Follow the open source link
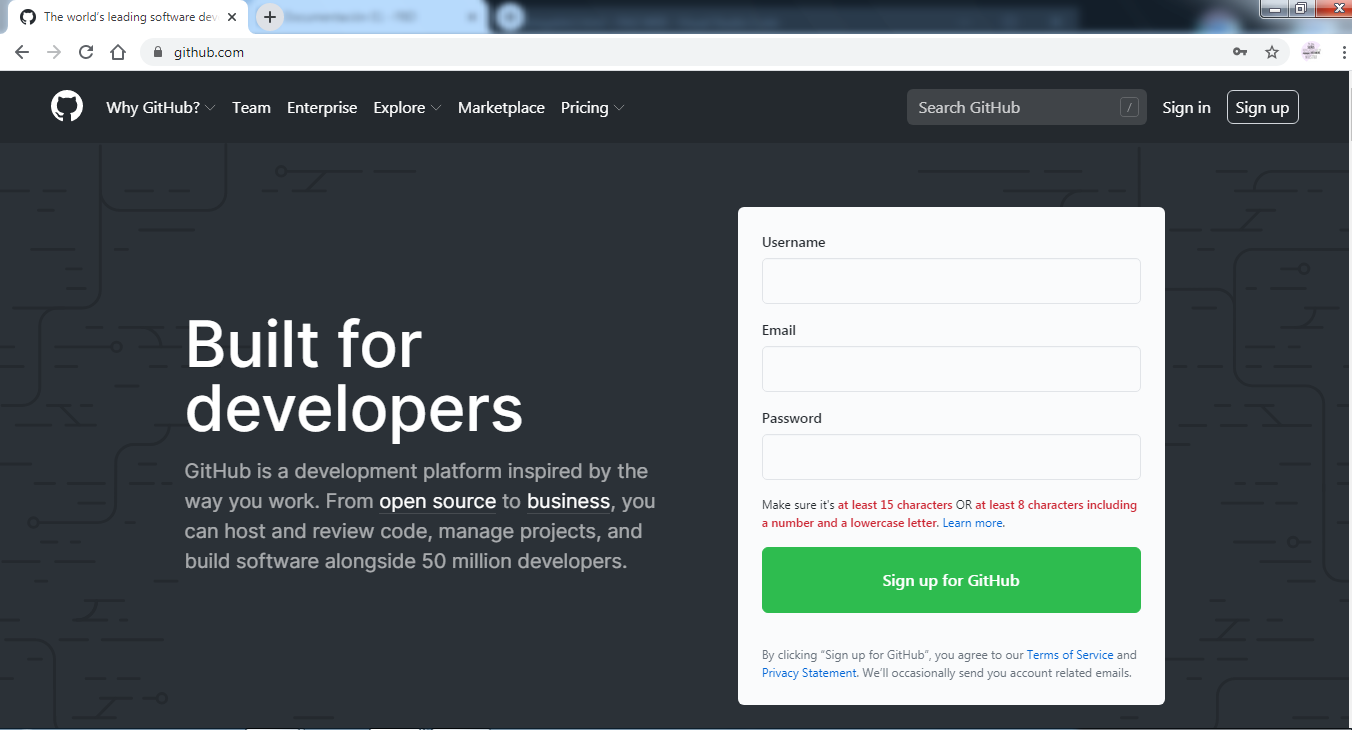Image resolution: width=1352 pixels, height=730 pixels. point(437,501)
